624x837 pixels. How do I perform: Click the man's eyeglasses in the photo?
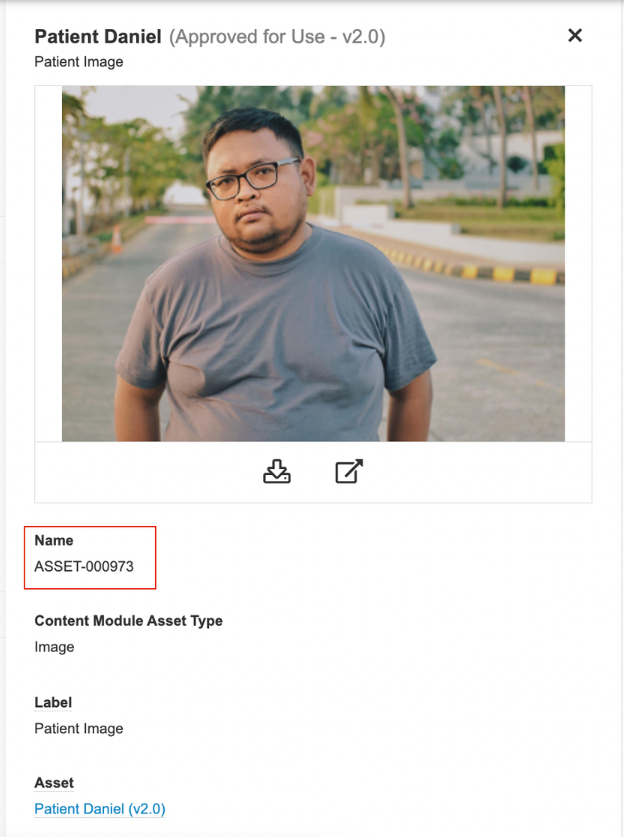pos(255,178)
